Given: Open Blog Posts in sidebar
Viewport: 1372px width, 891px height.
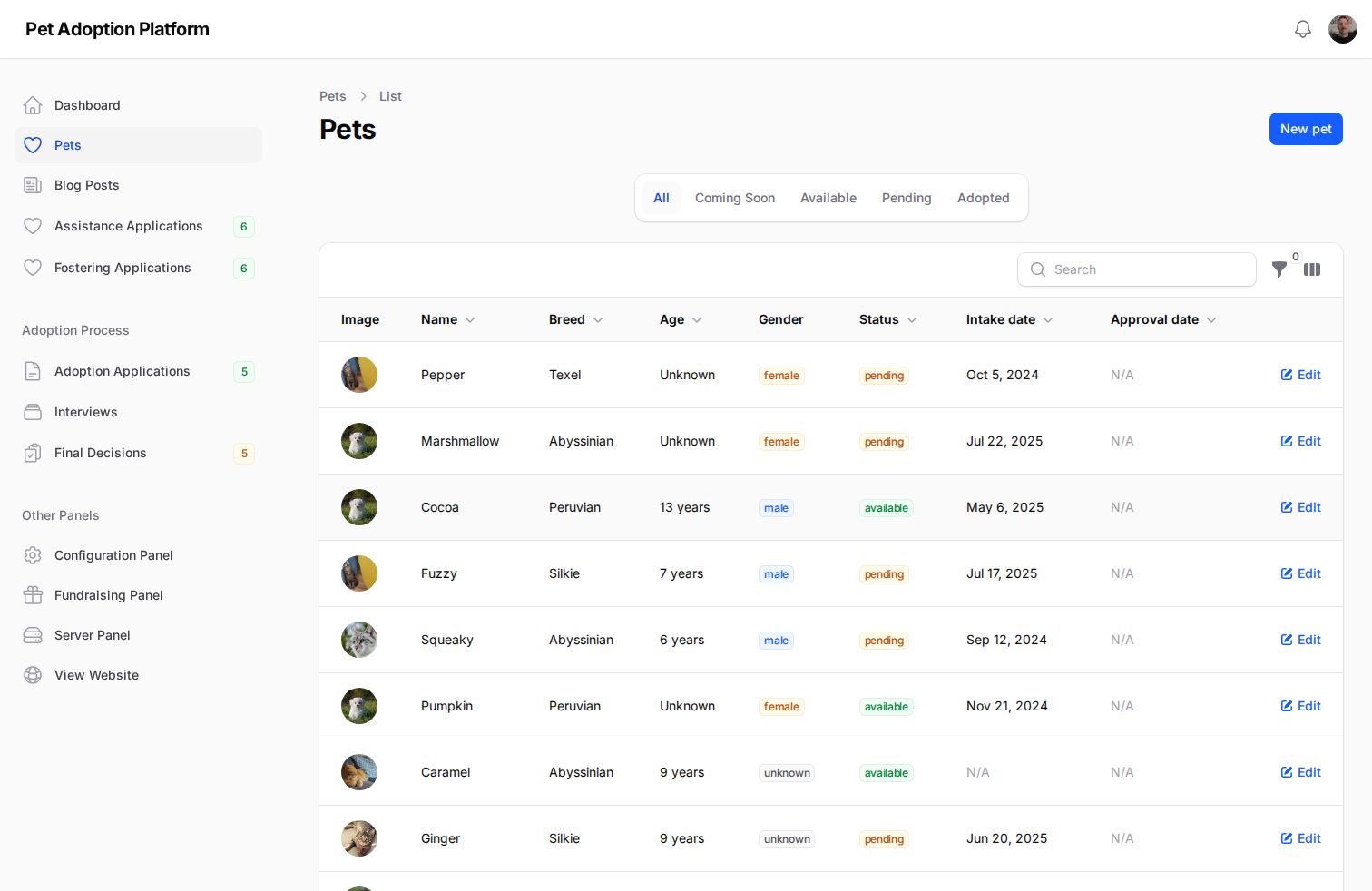Looking at the screenshot, I should 138,185.
